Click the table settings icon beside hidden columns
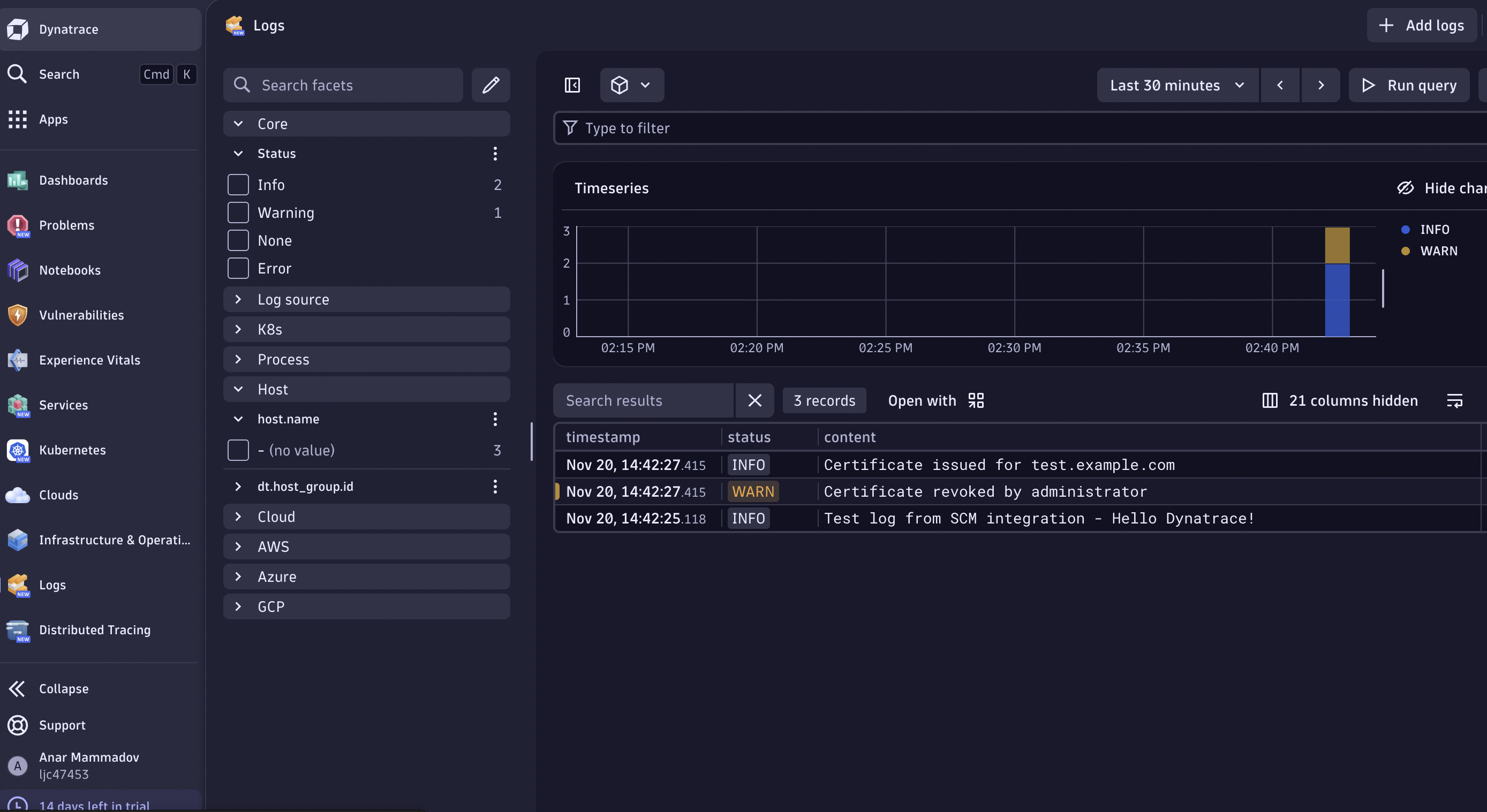 (x=1456, y=400)
